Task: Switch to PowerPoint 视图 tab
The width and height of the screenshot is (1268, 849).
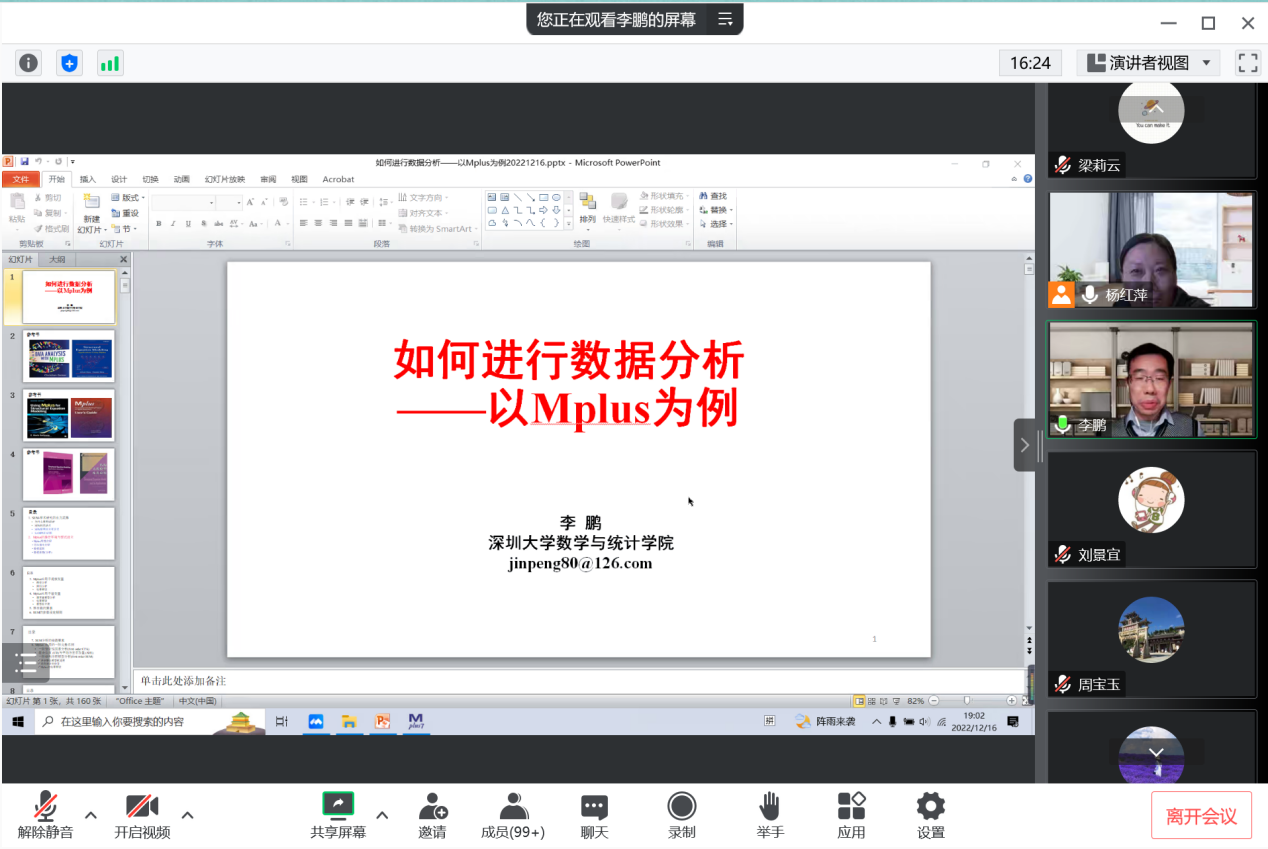Action: (x=299, y=179)
